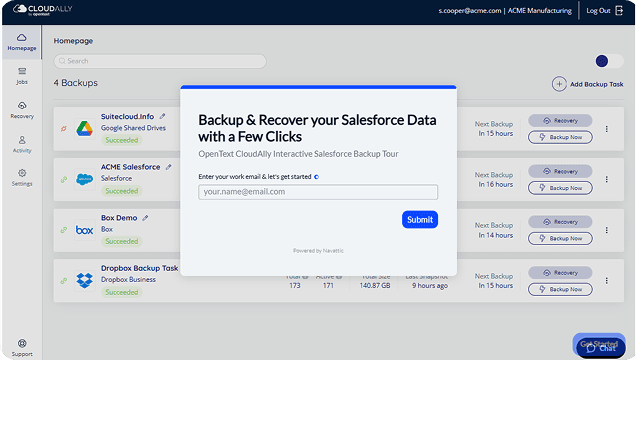Open the Chat widget

click(x=600, y=347)
